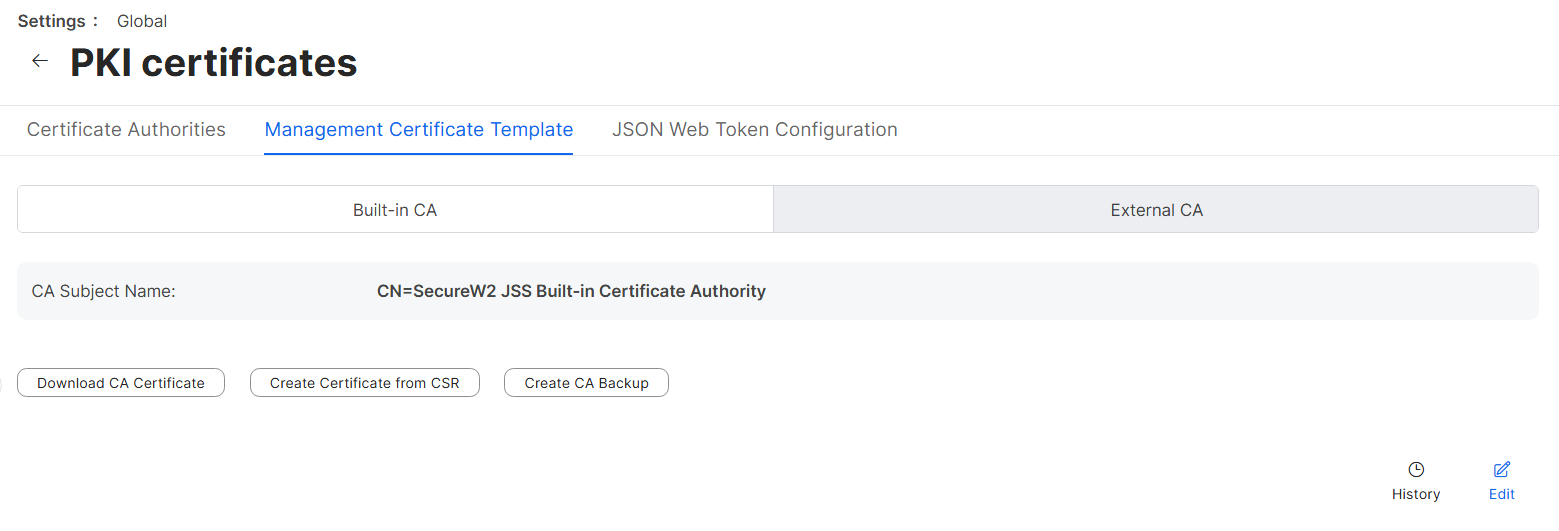Click the Settings breadcrumb label
Viewport: 1559px width, 531px height.
pos(52,21)
